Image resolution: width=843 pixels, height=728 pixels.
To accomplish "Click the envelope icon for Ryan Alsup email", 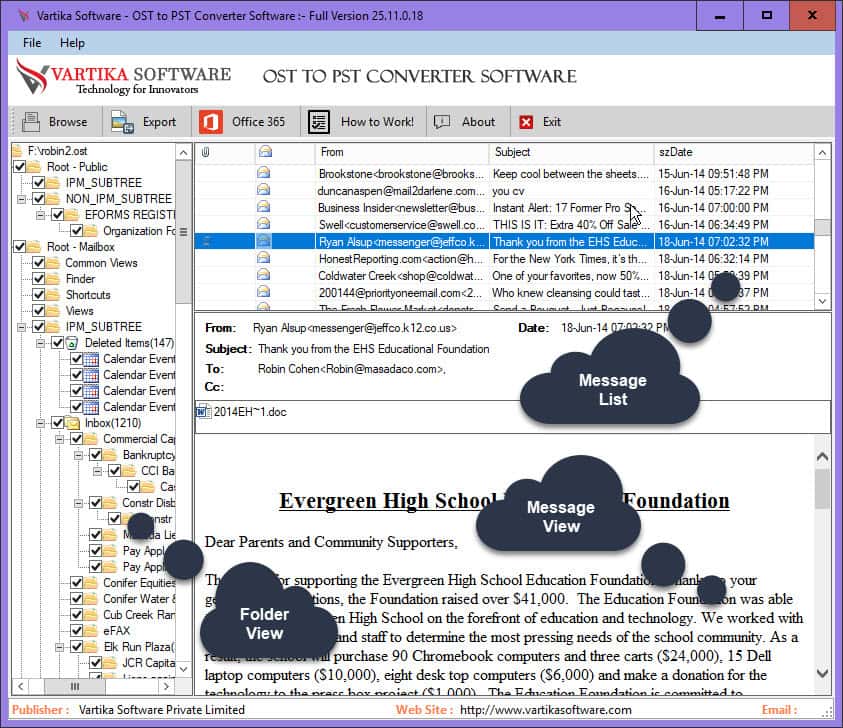I will pyautogui.click(x=263, y=241).
